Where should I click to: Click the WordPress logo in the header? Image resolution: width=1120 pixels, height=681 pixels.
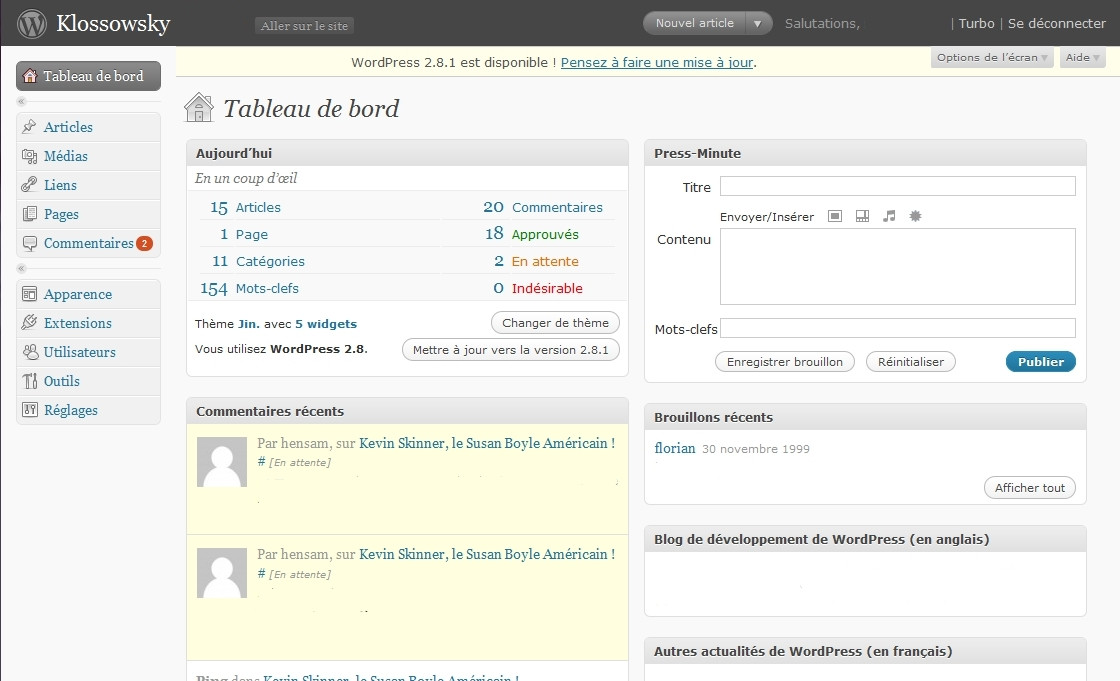32,24
